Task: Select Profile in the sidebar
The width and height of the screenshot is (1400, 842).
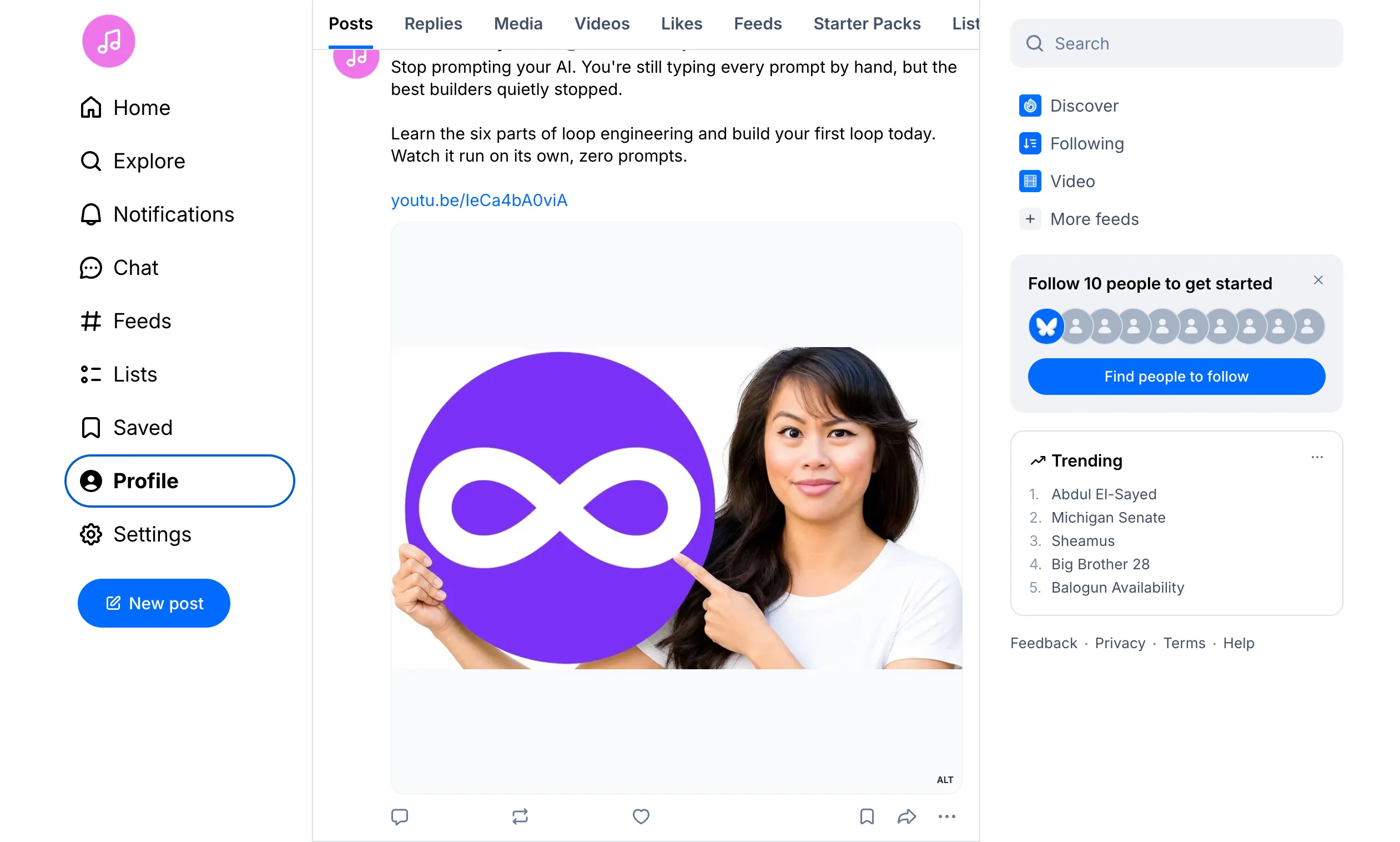Action: pyautogui.click(x=179, y=480)
